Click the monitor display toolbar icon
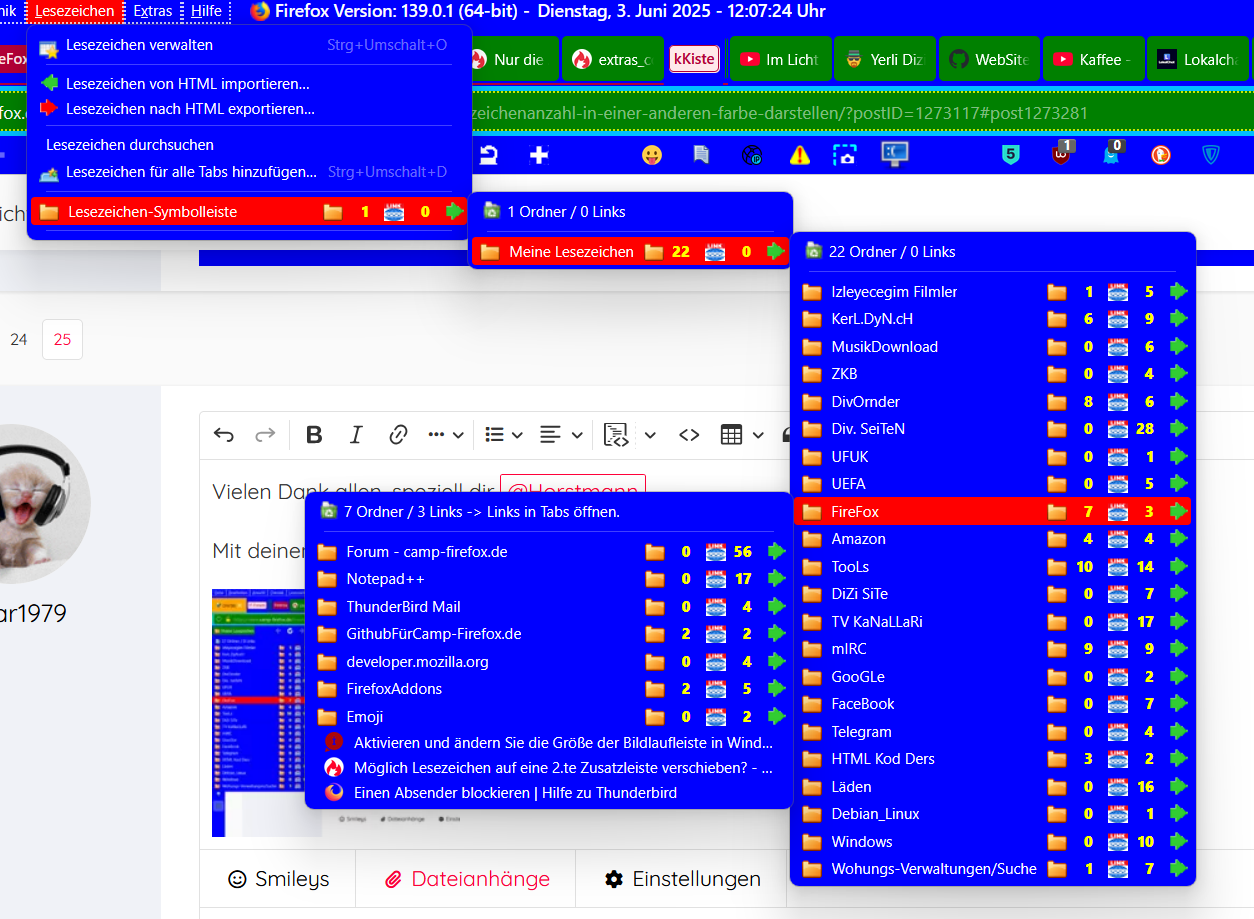The width and height of the screenshot is (1254, 919). coord(894,154)
